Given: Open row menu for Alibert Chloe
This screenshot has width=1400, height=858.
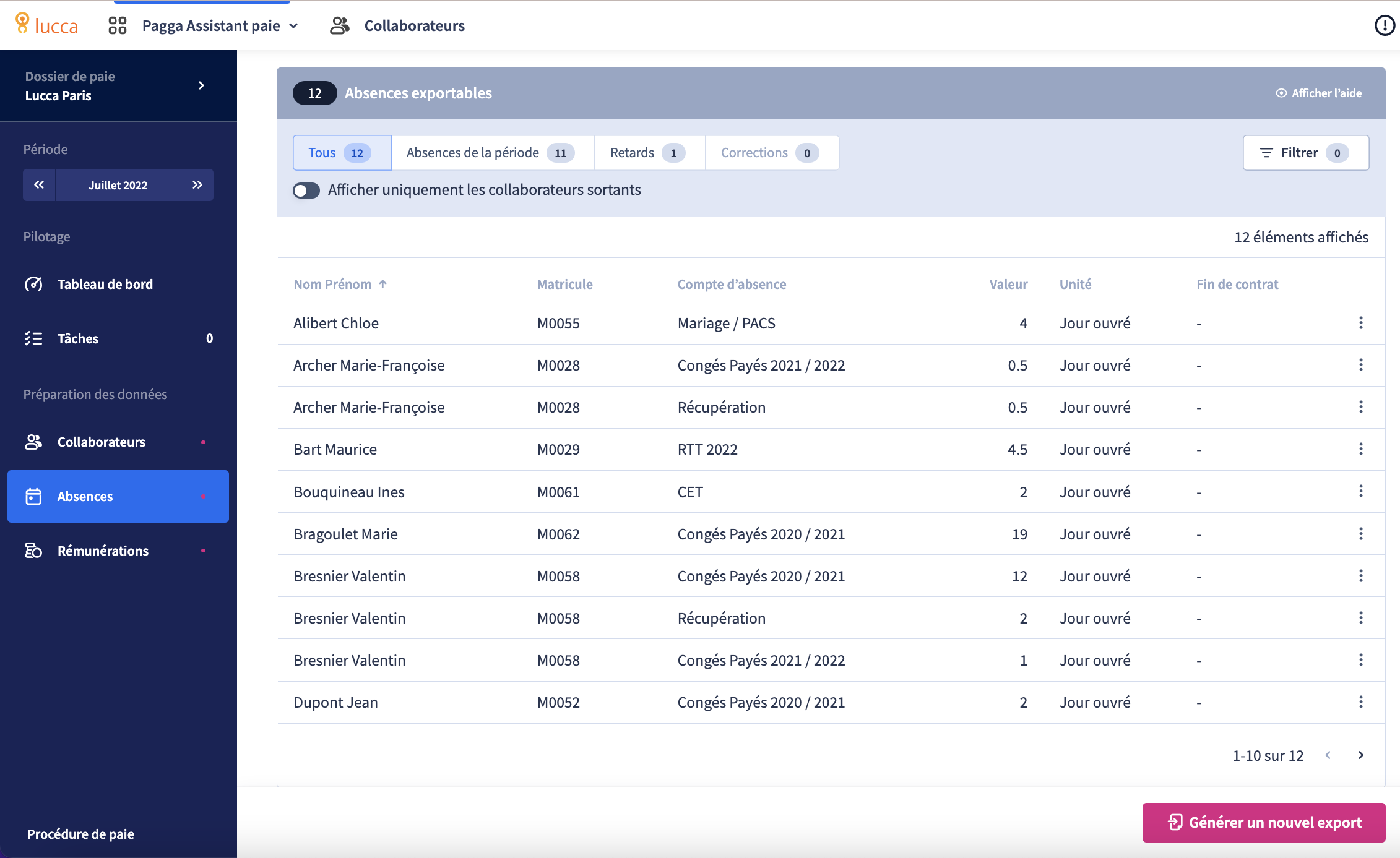Looking at the screenshot, I should point(1361,323).
